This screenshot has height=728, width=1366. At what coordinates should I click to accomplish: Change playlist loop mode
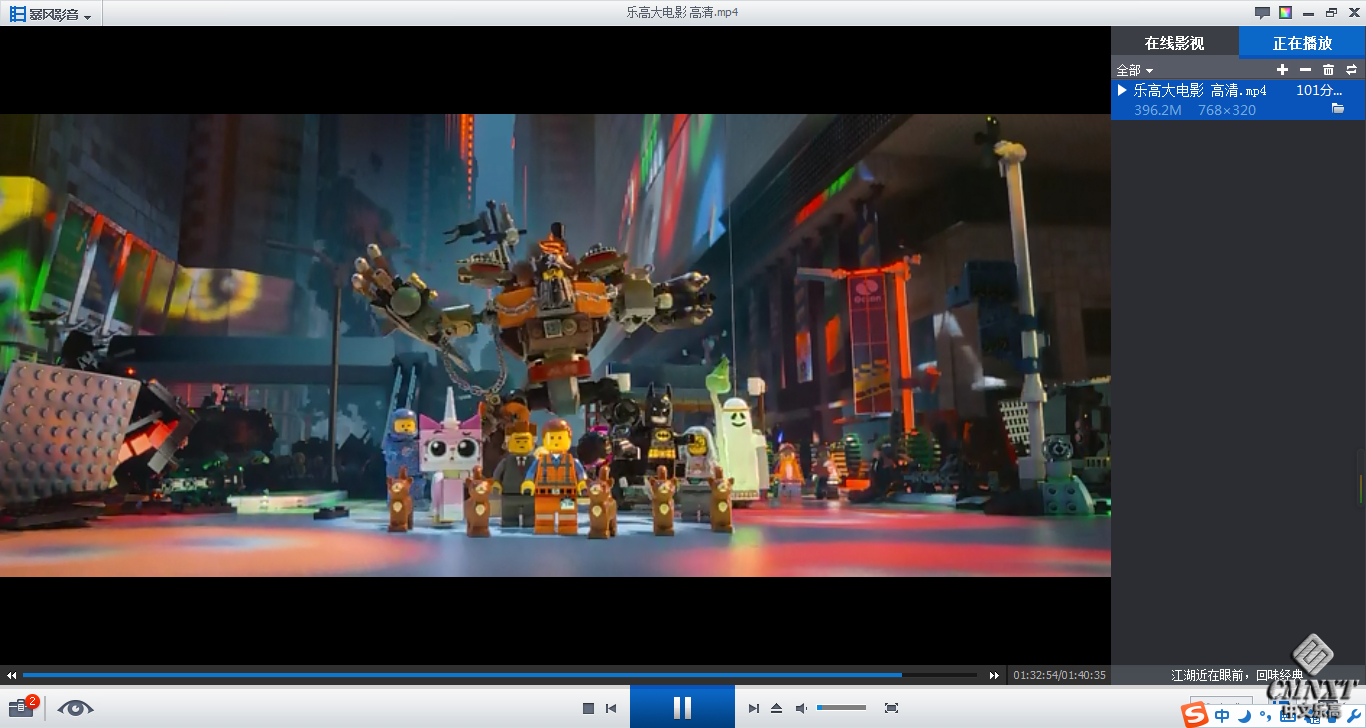point(1351,69)
